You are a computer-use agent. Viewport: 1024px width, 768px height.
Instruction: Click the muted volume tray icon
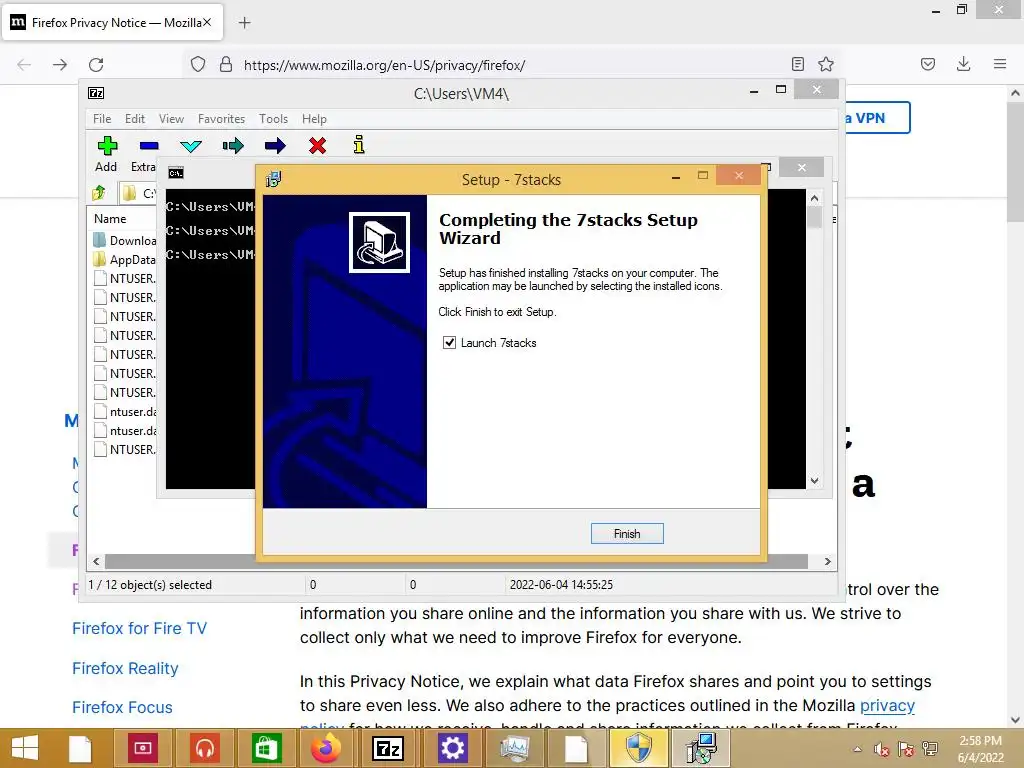(x=882, y=749)
